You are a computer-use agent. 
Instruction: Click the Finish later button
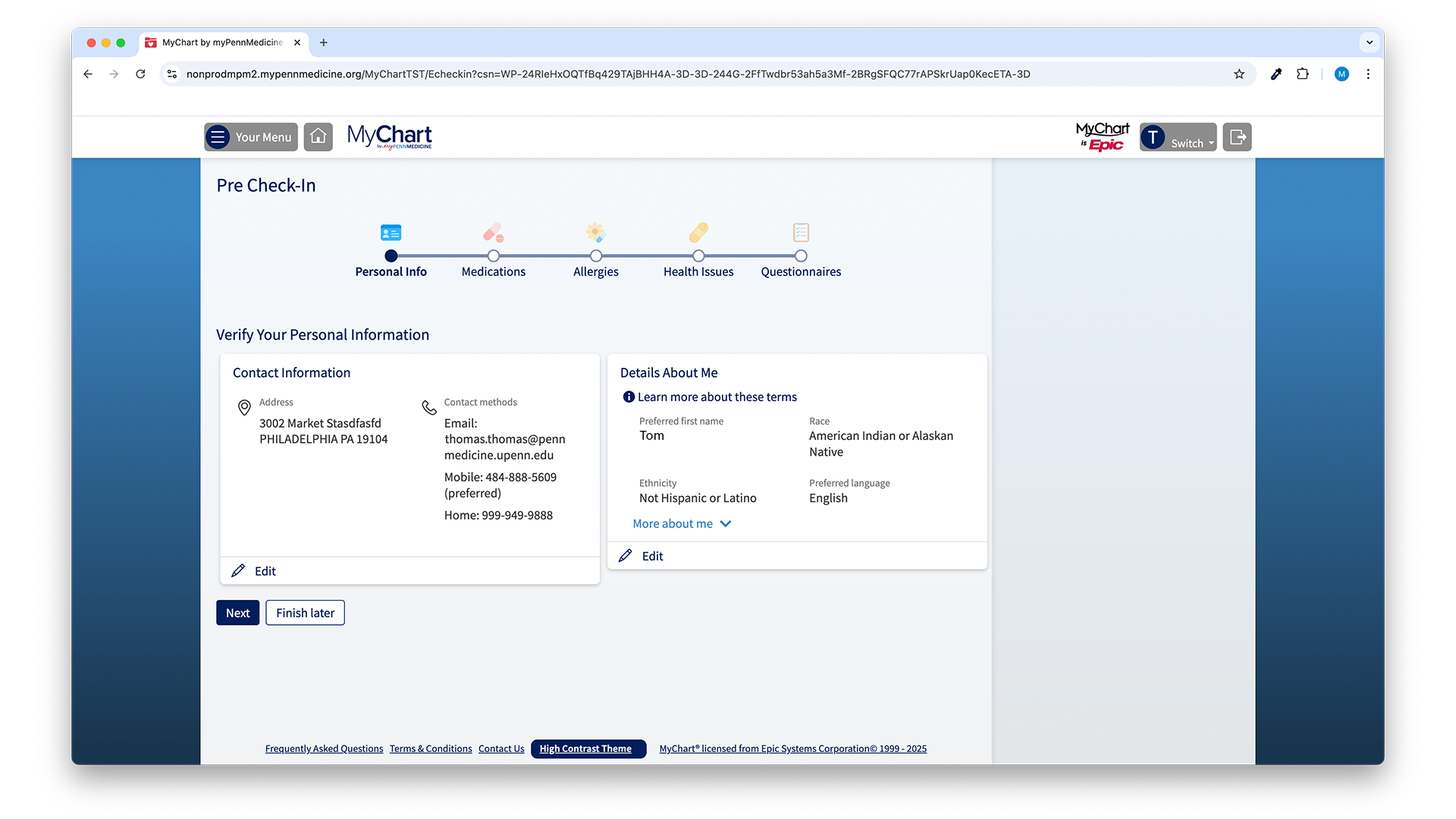coord(305,612)
